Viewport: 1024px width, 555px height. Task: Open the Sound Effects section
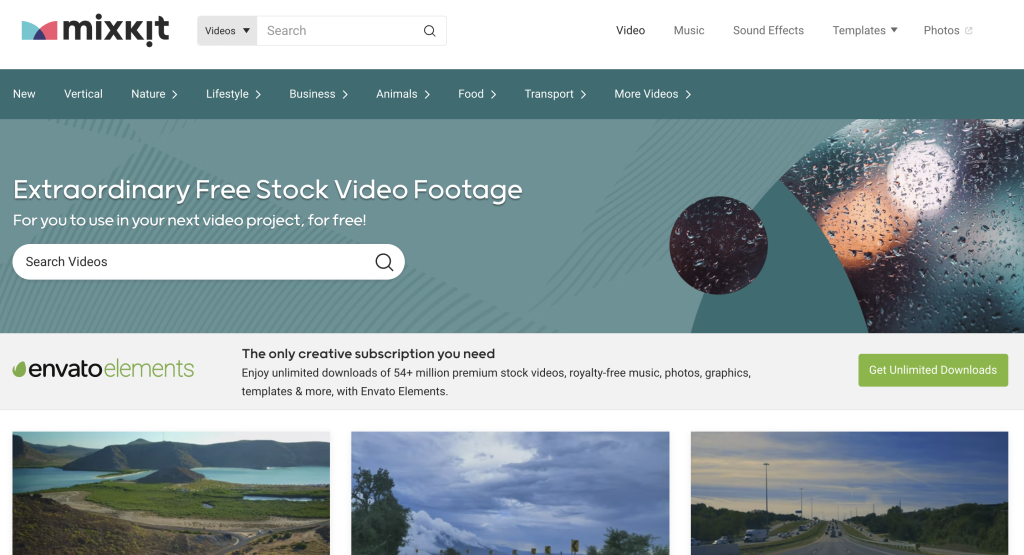click(x=767, y=31)
